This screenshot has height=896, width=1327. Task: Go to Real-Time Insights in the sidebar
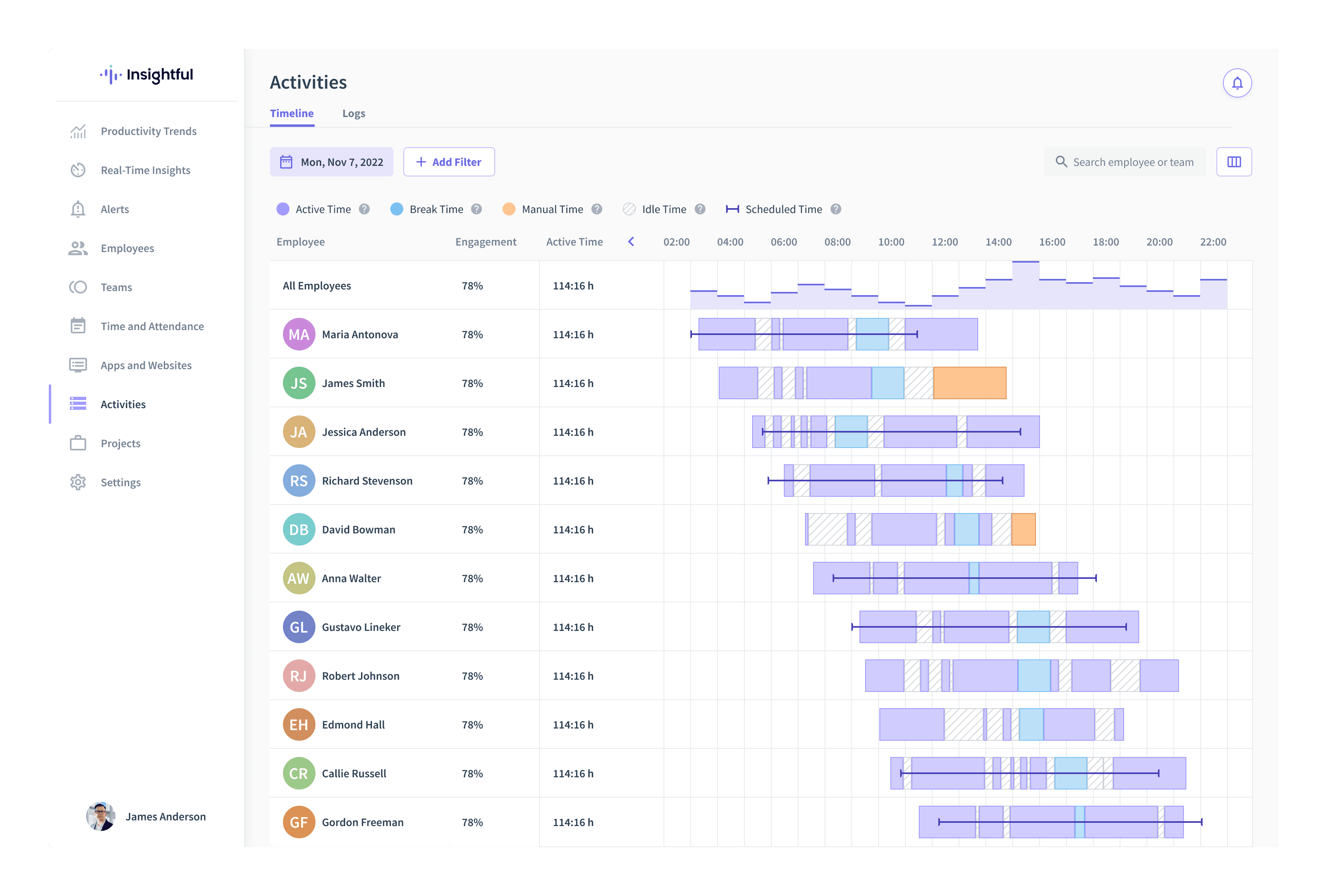(145, 170)
